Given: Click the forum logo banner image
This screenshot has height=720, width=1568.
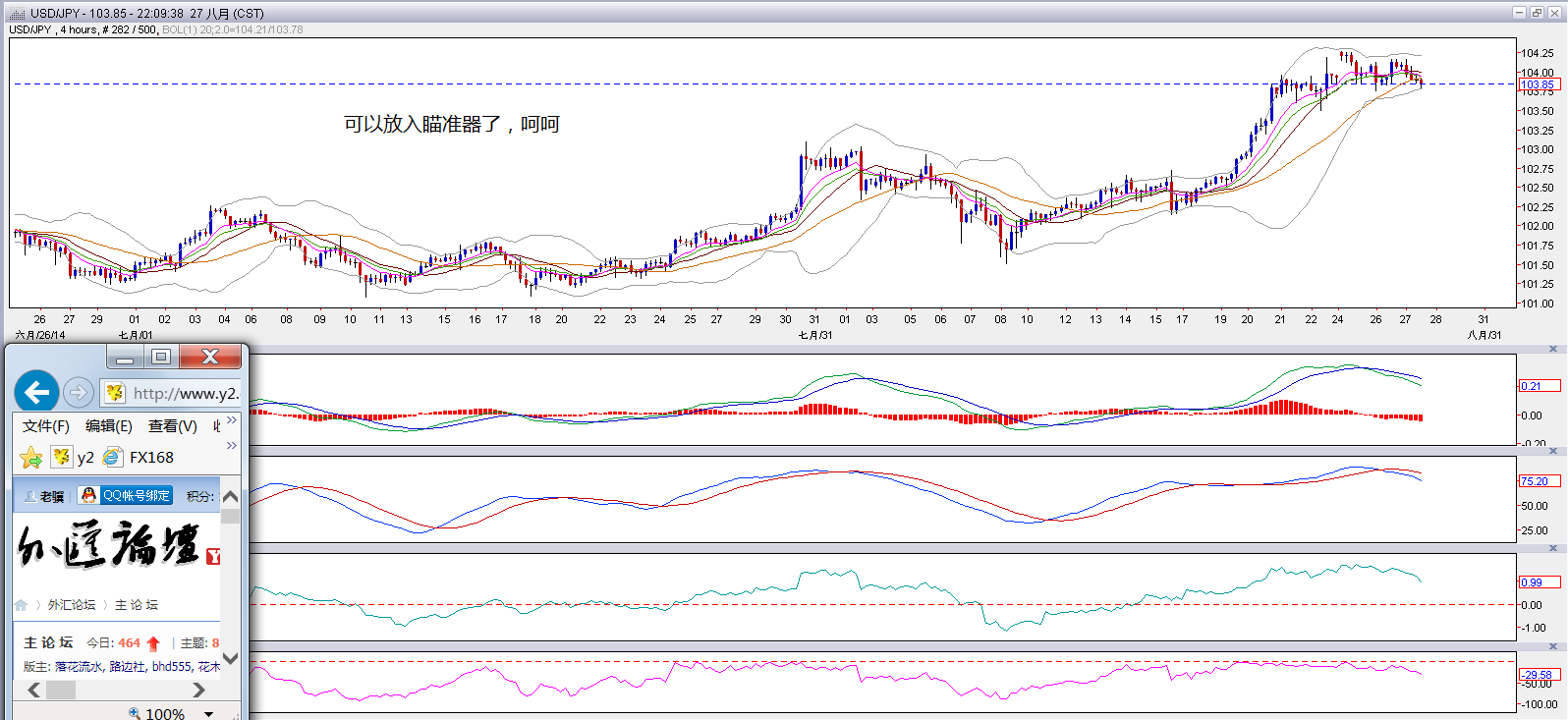Looking at the screenshot, I should 118,545.
